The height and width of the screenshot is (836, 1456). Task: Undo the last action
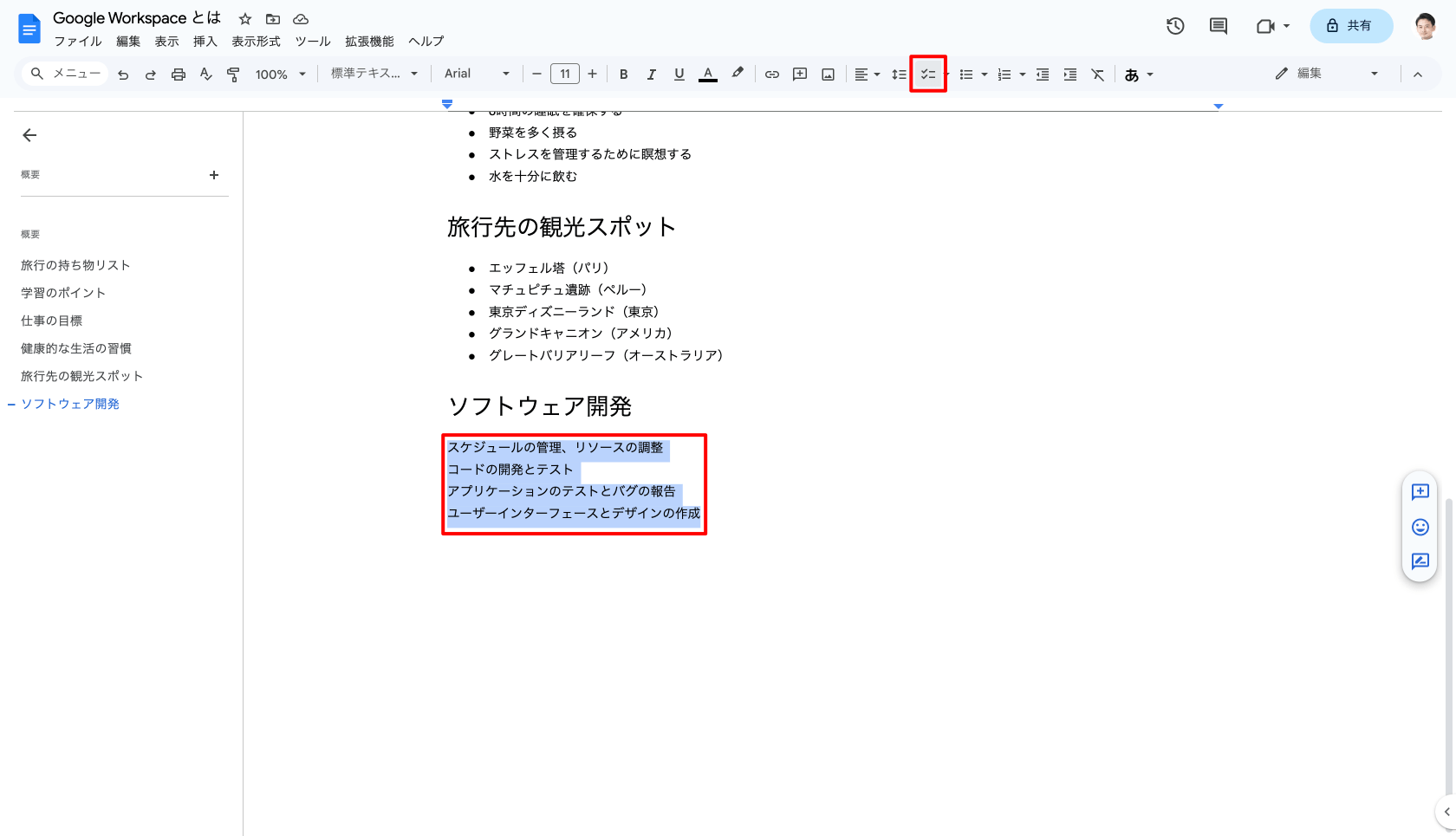click(x=123, y=75)
